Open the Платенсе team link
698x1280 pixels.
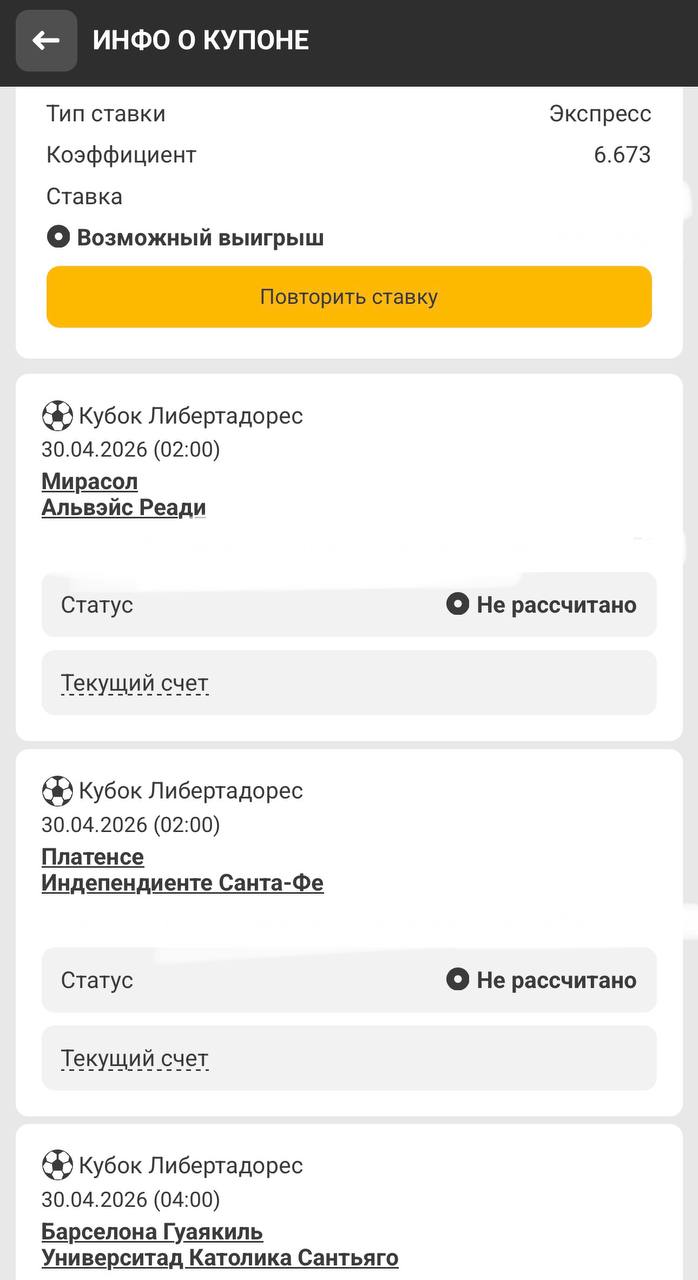(92, 857)
